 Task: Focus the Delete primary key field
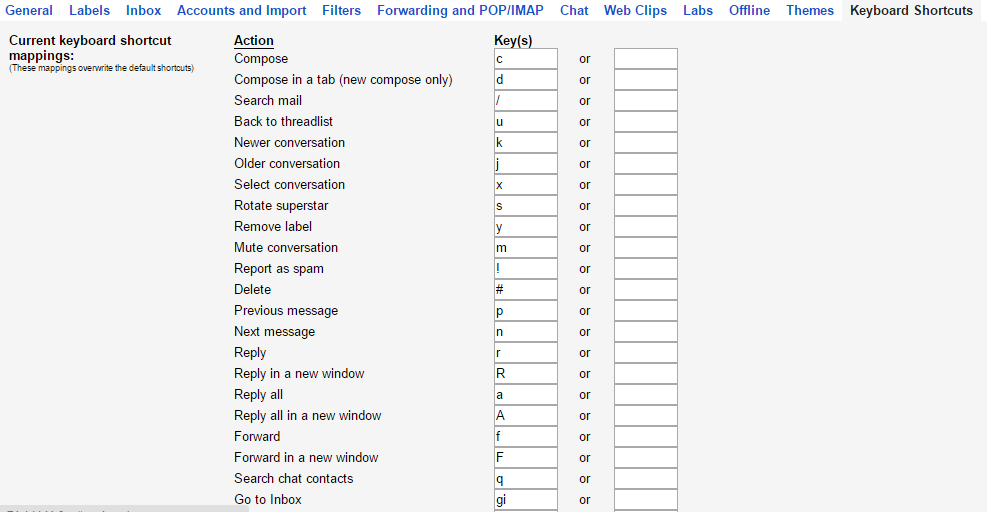(x=525, y=290)
